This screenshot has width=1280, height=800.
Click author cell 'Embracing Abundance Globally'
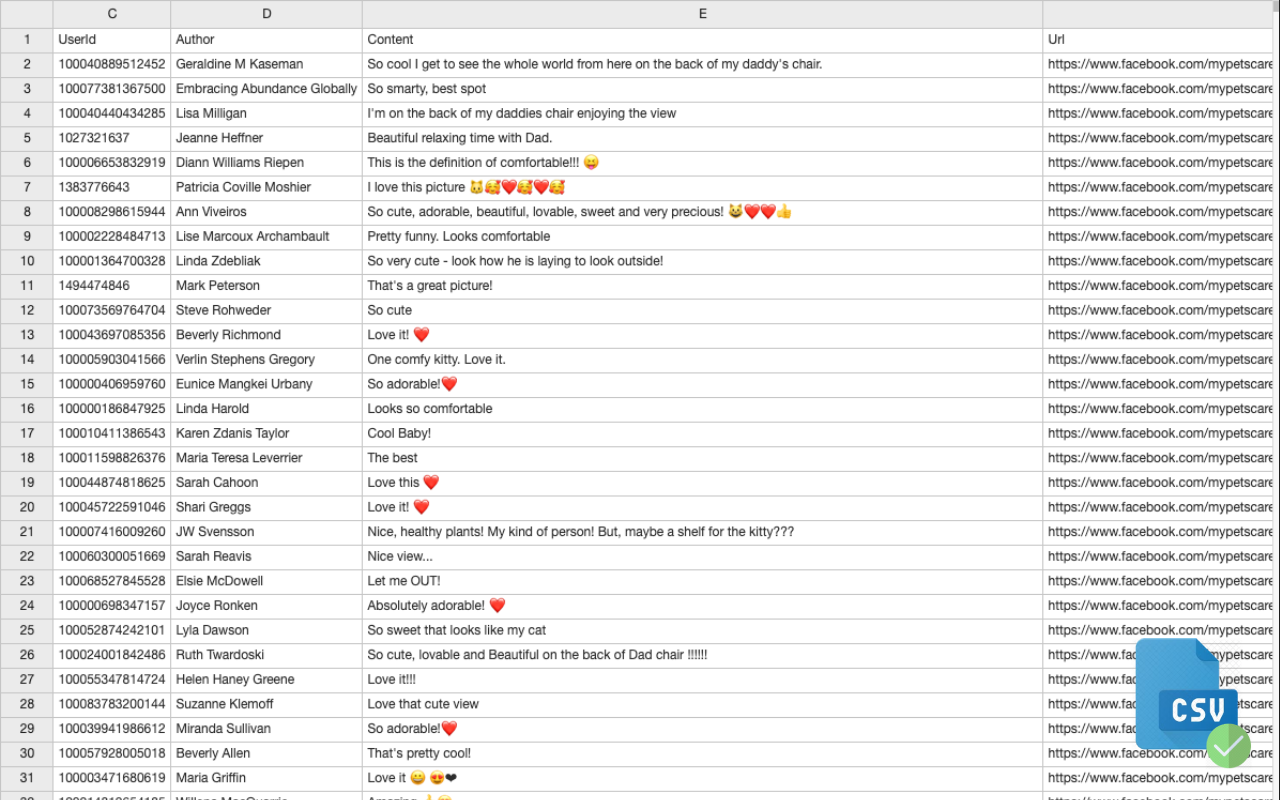pyautogui.click(x=267, y=89)
